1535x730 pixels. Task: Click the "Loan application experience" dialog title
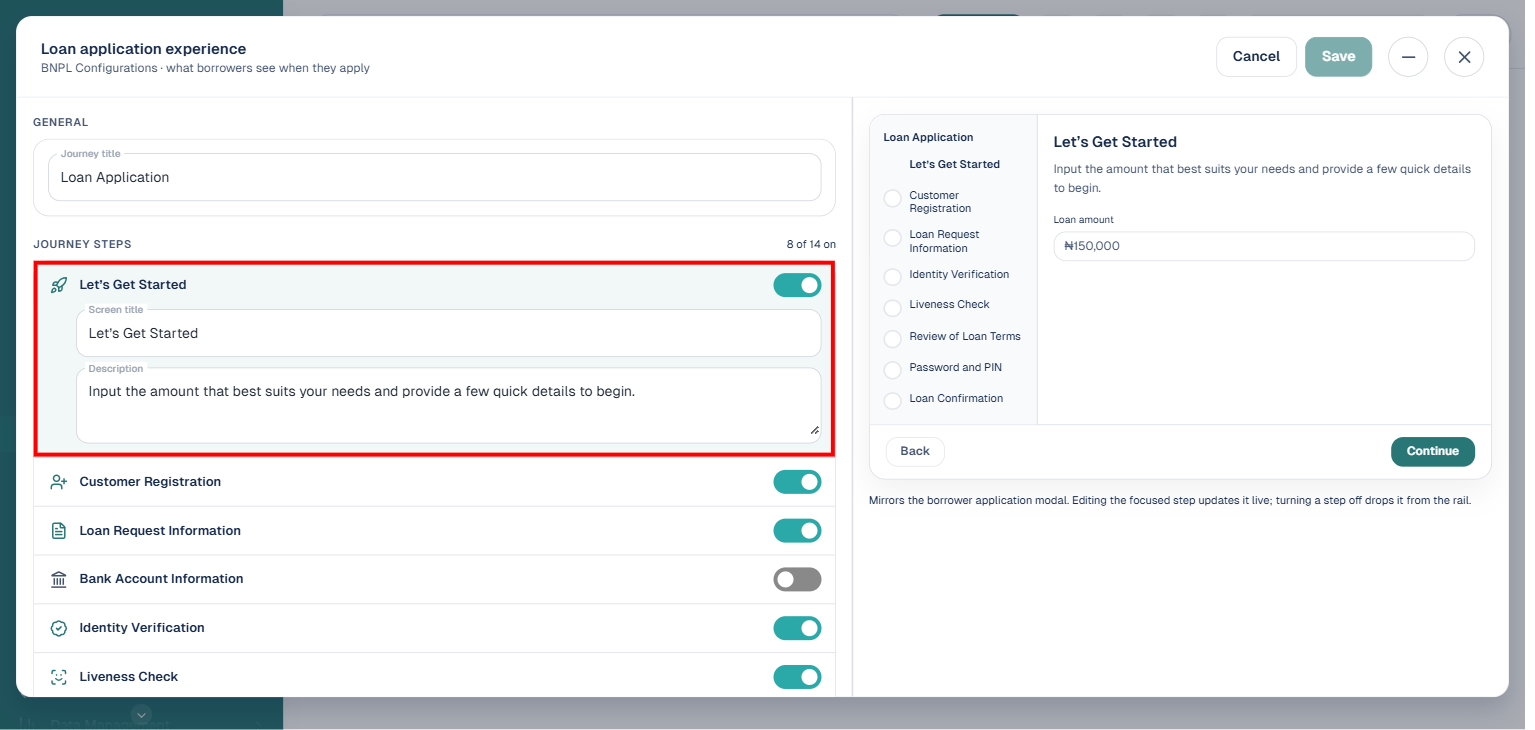pyautogui.click(x=143, y=49)
